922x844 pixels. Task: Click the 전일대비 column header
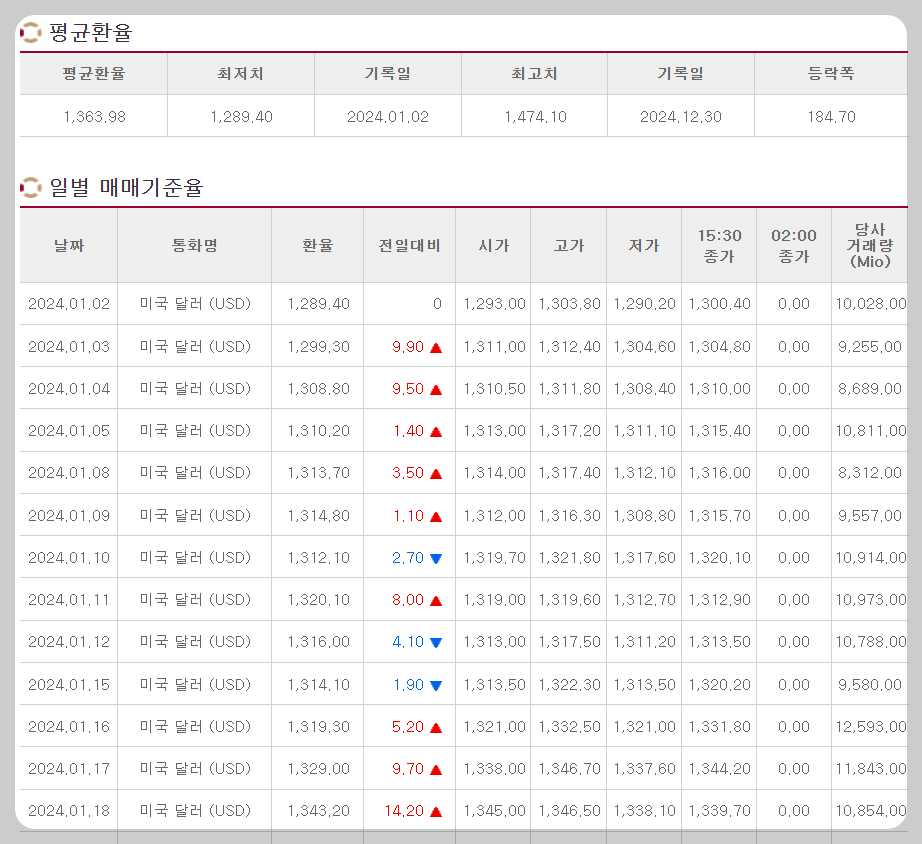click(x=409, y=245)
